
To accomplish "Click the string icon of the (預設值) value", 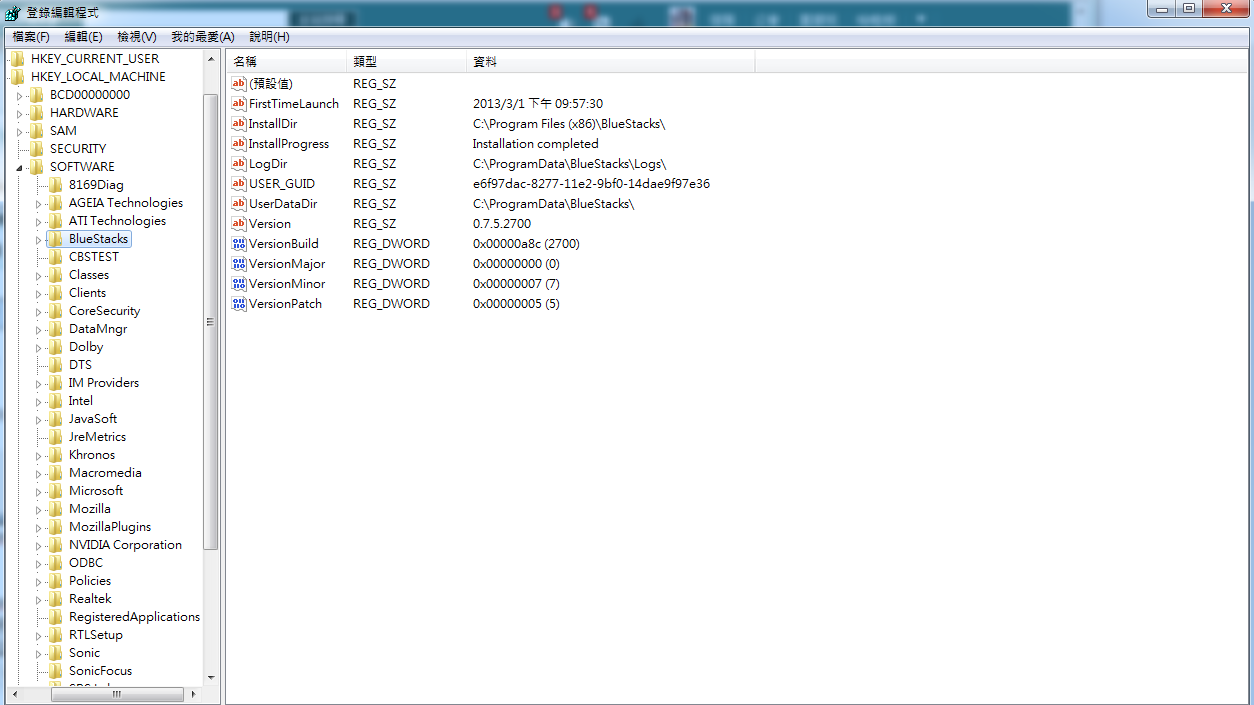I will [239, 84].
